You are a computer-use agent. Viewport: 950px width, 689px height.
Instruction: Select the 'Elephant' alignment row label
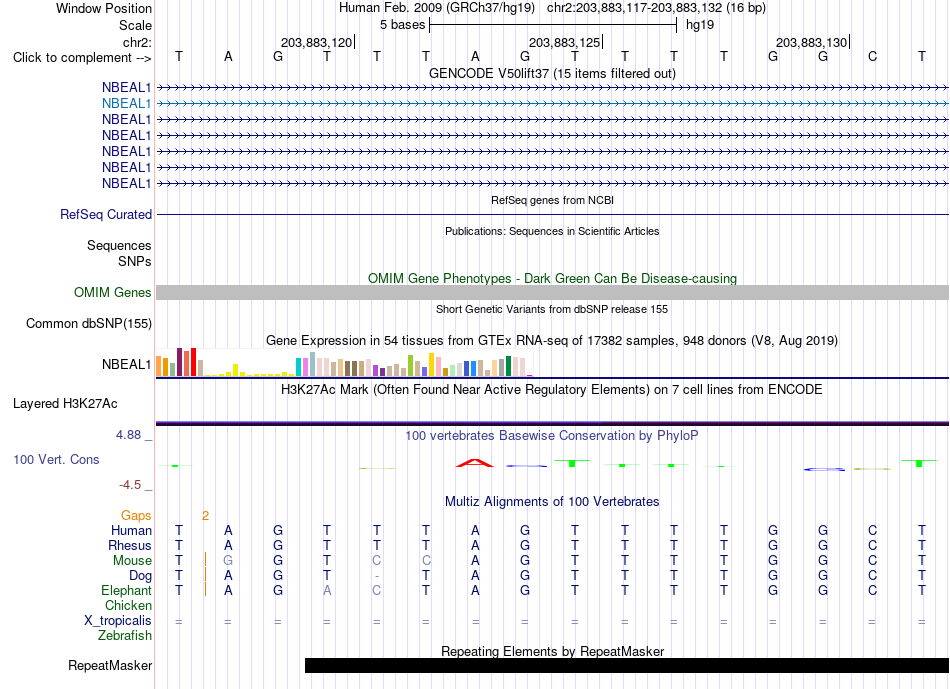(x=126, y=590)
